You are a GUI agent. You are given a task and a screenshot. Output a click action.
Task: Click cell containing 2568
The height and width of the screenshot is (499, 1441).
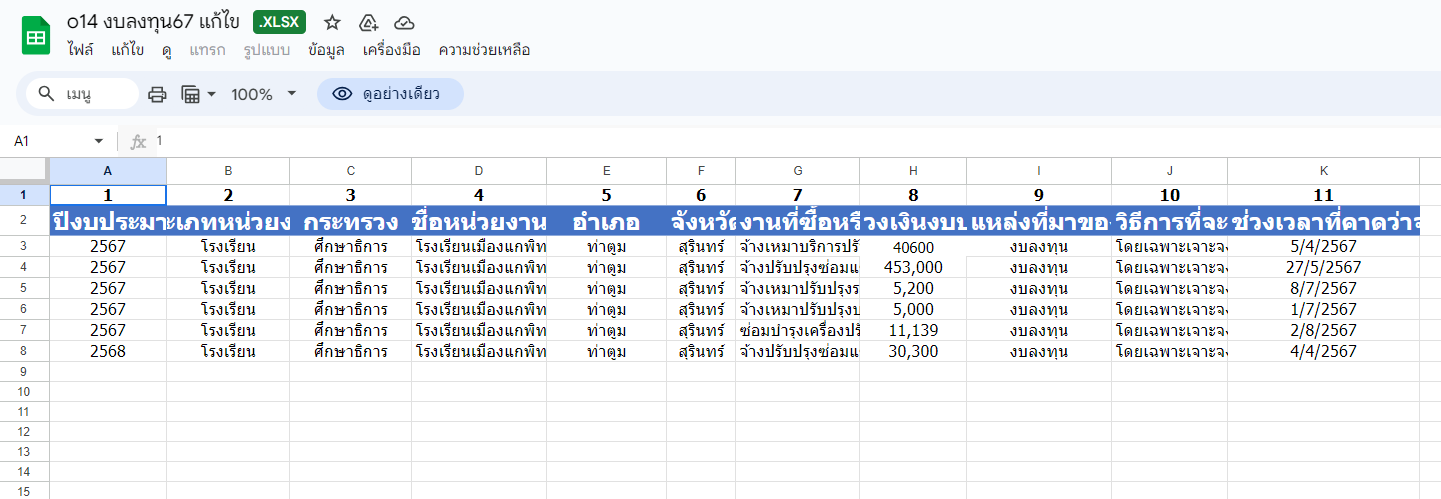108,351
